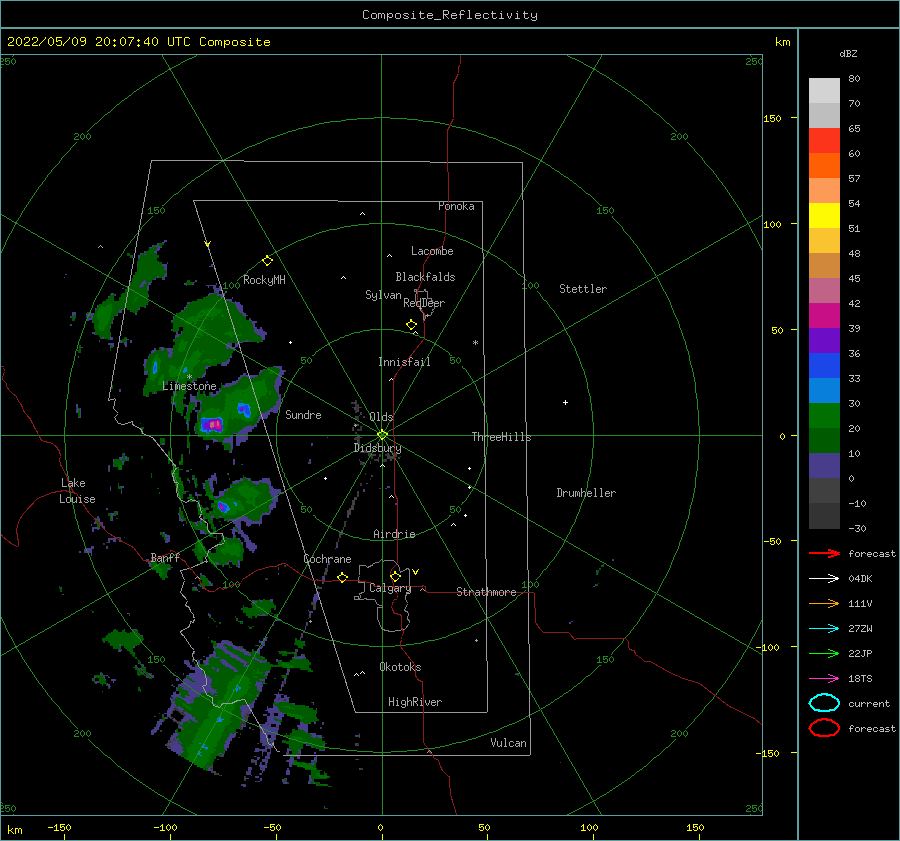
Task: Click the Strathmore city label
Action: pos(486,592)
